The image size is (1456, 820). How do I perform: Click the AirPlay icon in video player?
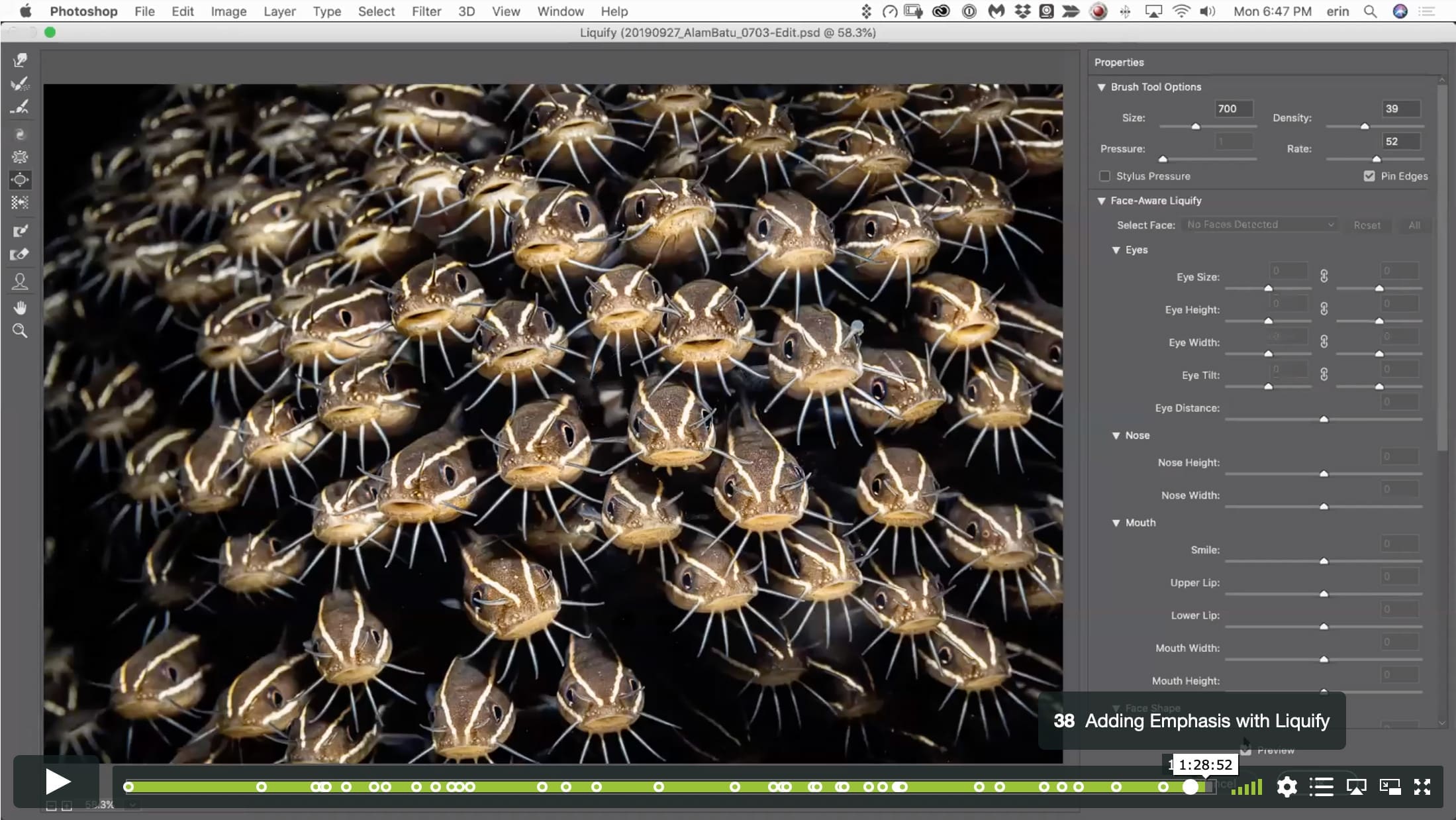pos(1356,787)
